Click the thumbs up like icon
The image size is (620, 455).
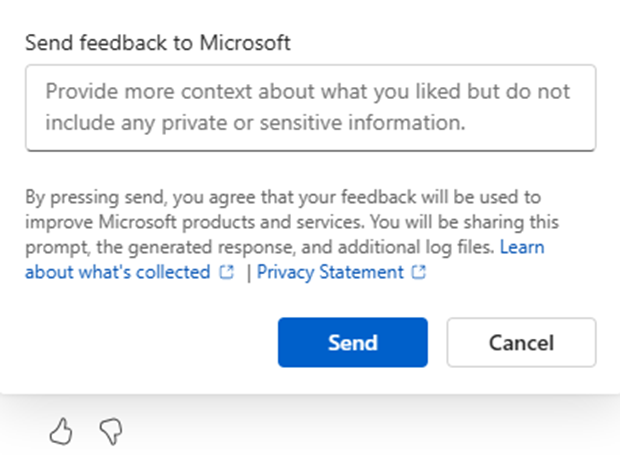click(x=62, y=432)
